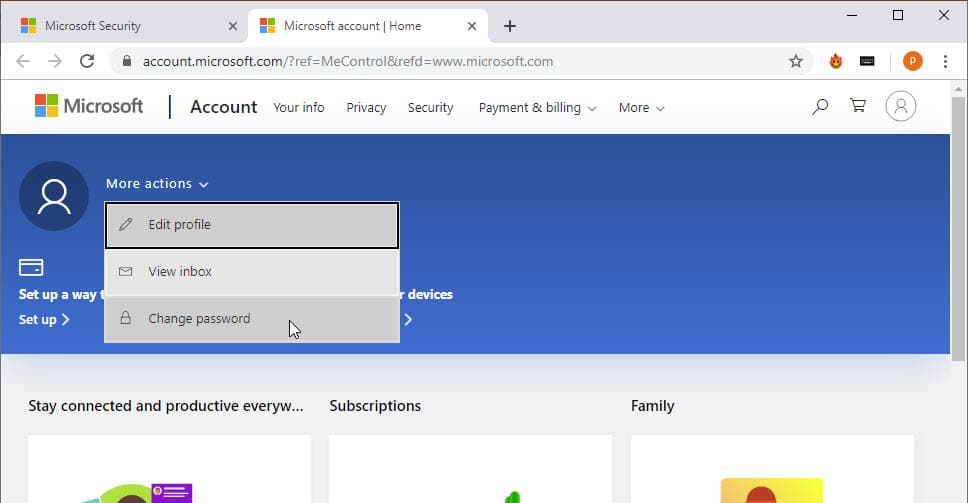Click the padlock site info icon
The height and width of the screenshot is (503, 968).
(127, 61)
